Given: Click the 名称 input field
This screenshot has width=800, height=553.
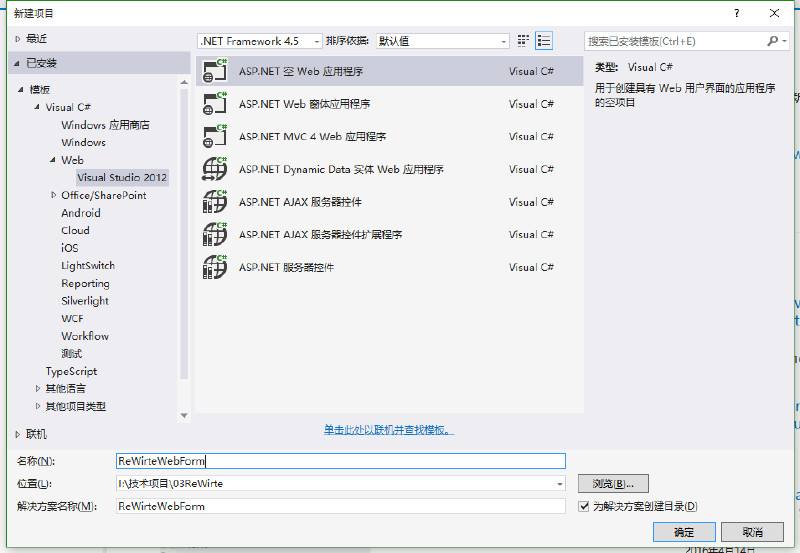Looking at the screenshot, I should 341,461.
